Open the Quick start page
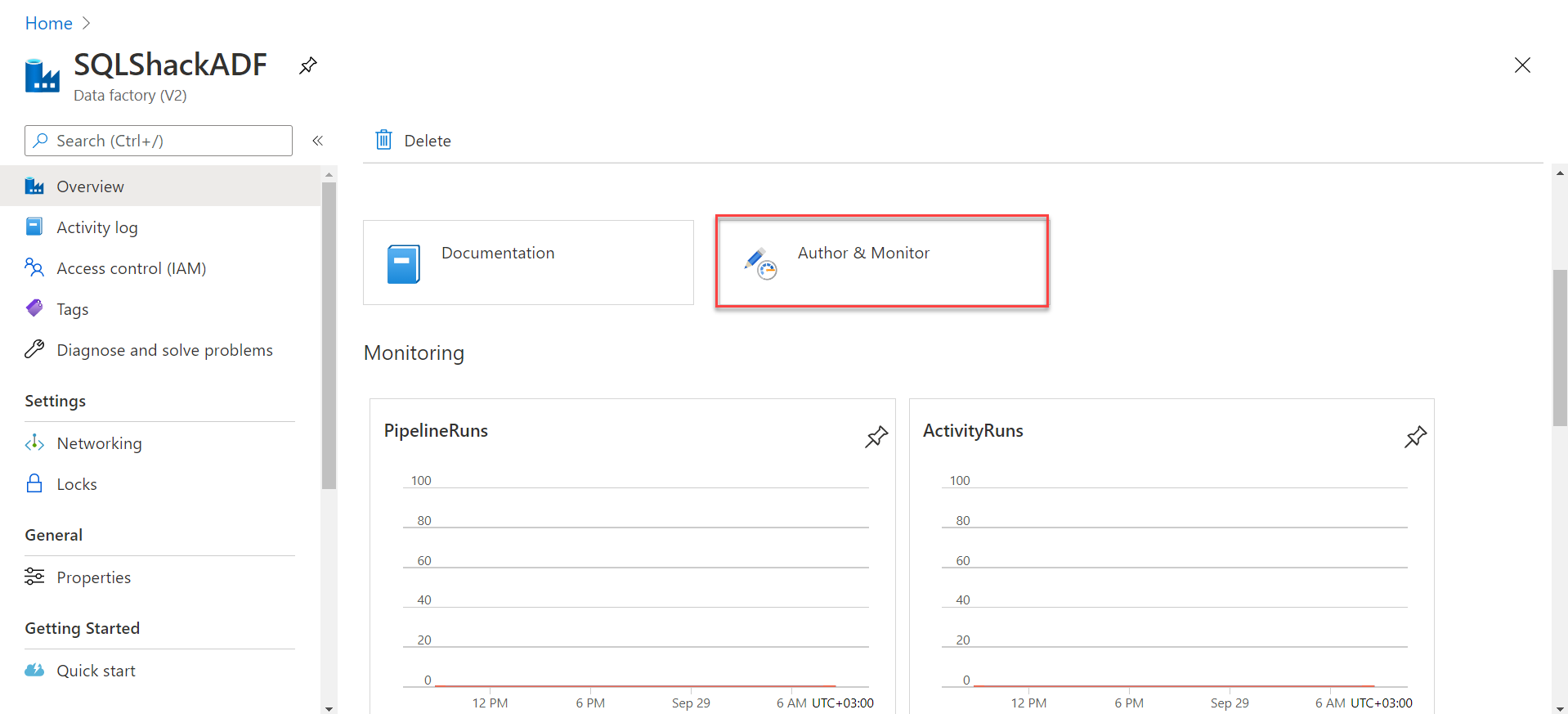 [96, 671]
